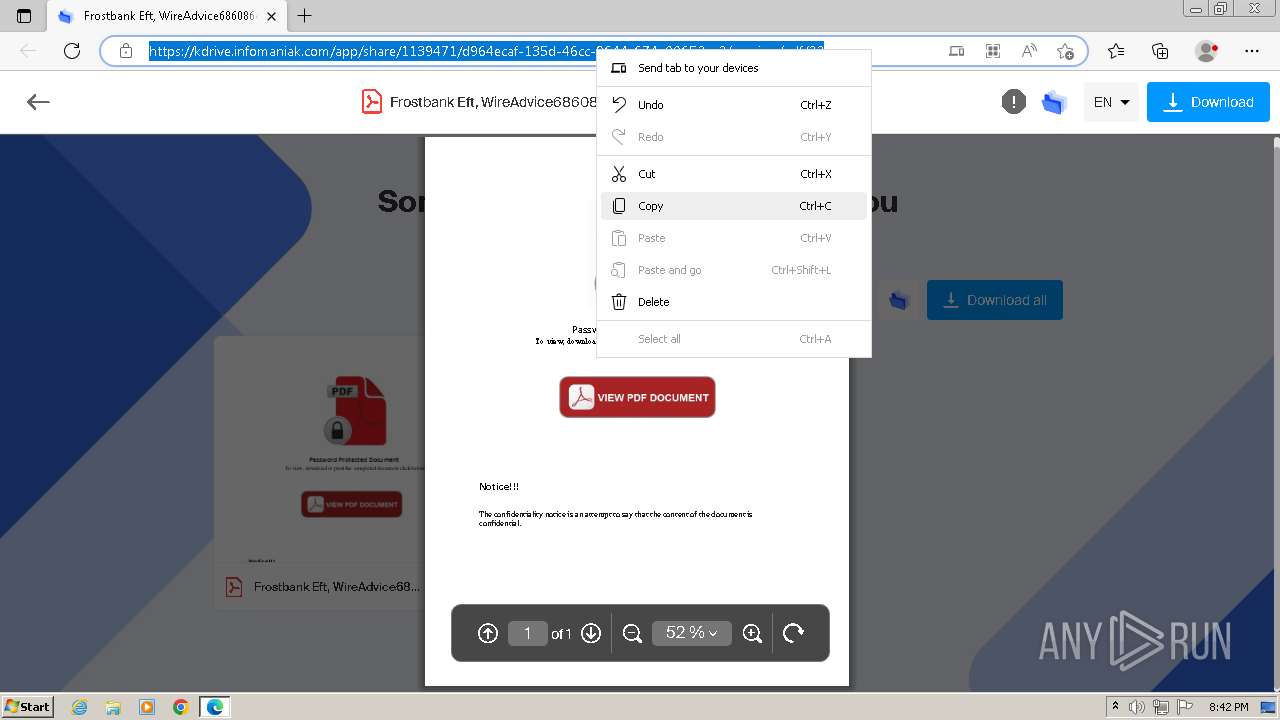
Task: Open the EN language dropdown
Action: pos(1111,102)
